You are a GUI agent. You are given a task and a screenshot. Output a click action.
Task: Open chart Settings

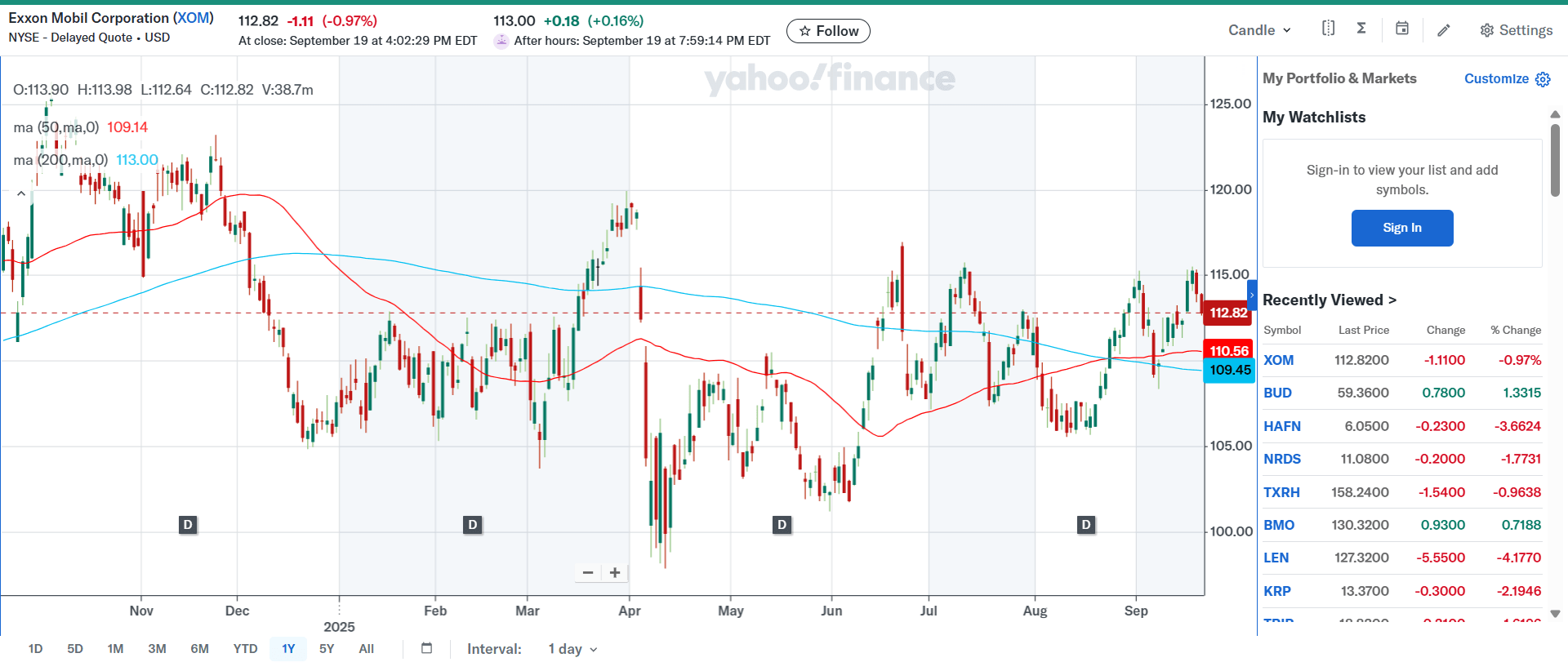pos(1517,30)
